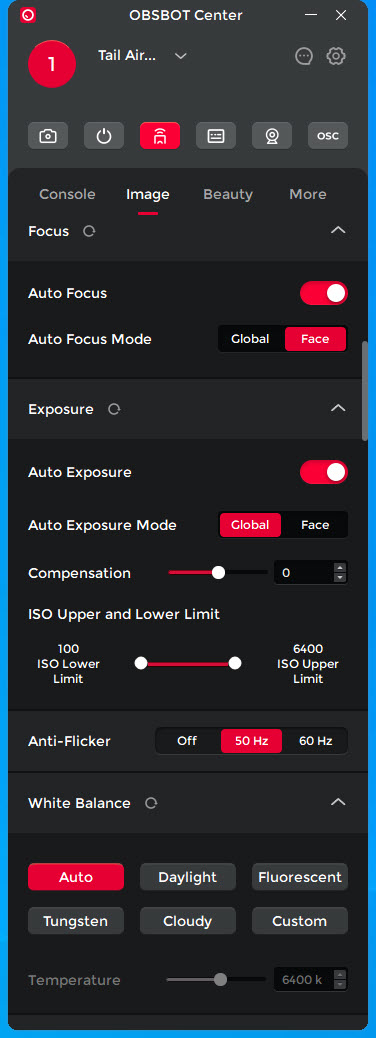Screen dimensions: 376x1038
Task: Click the webcam icon button
Action: [271, 136]
